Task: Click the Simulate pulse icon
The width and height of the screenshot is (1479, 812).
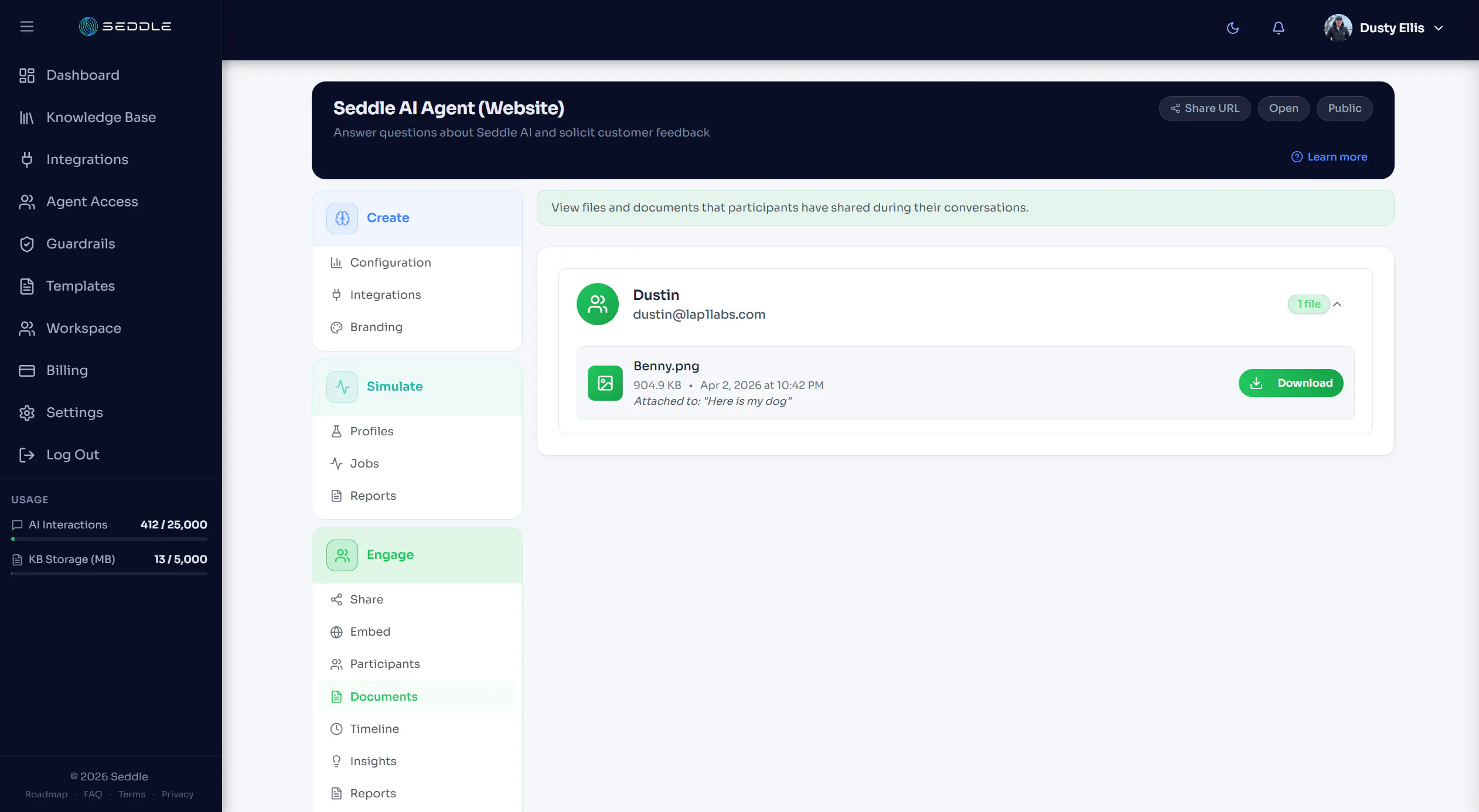Action: click(x=342, y=387)
